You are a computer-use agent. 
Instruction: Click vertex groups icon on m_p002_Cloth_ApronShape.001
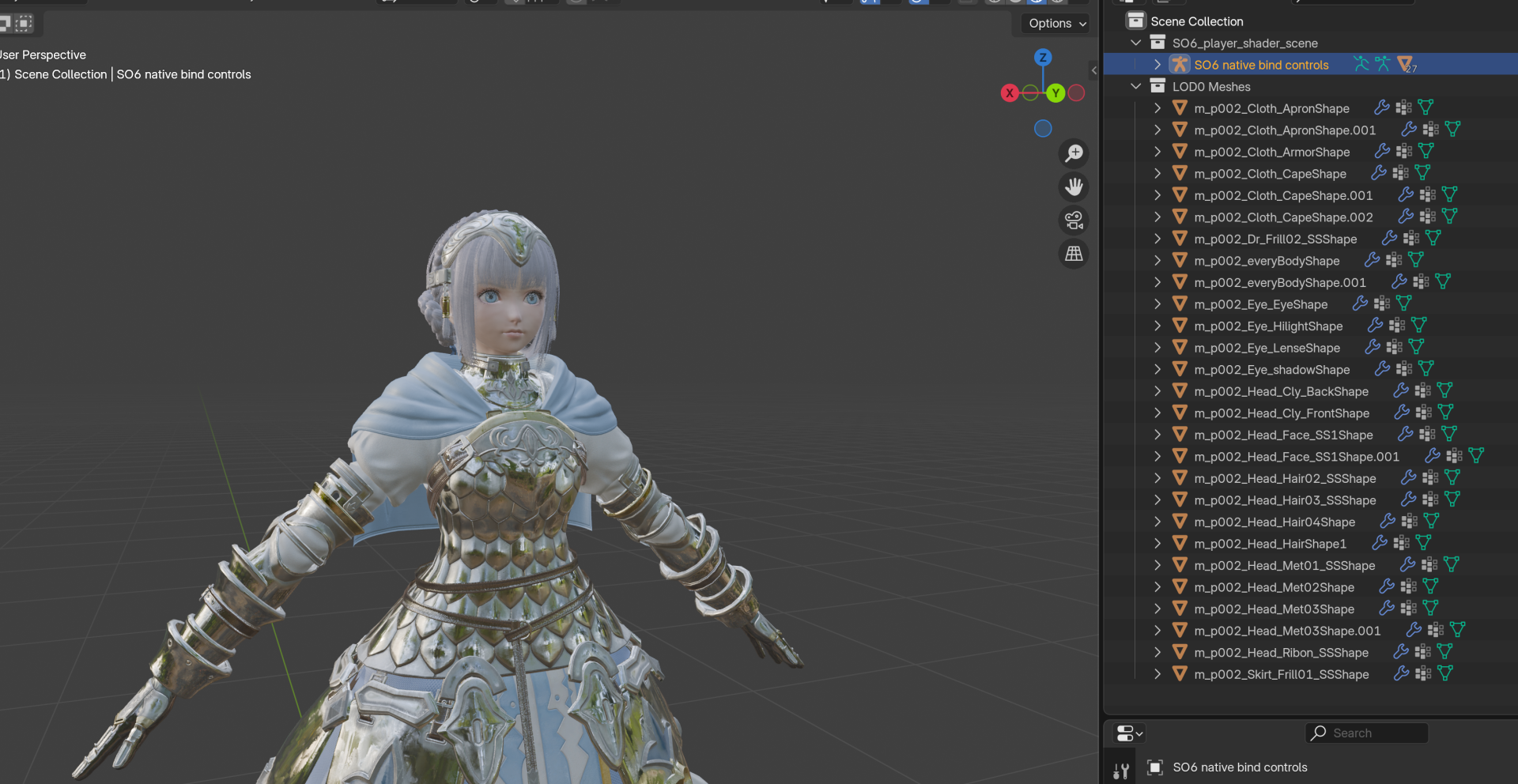(1431, 130)
